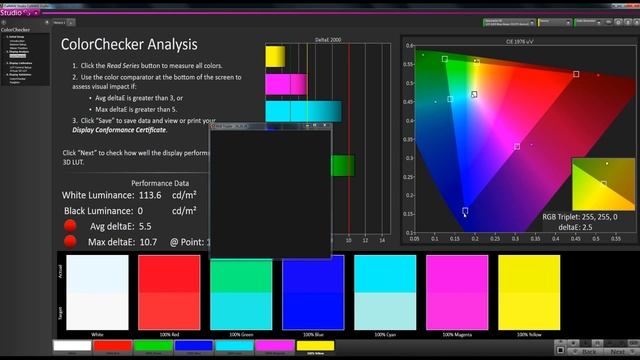Click the stop square icon beside Back
Screen dimensions: 640x360
[x=560, y=350]
